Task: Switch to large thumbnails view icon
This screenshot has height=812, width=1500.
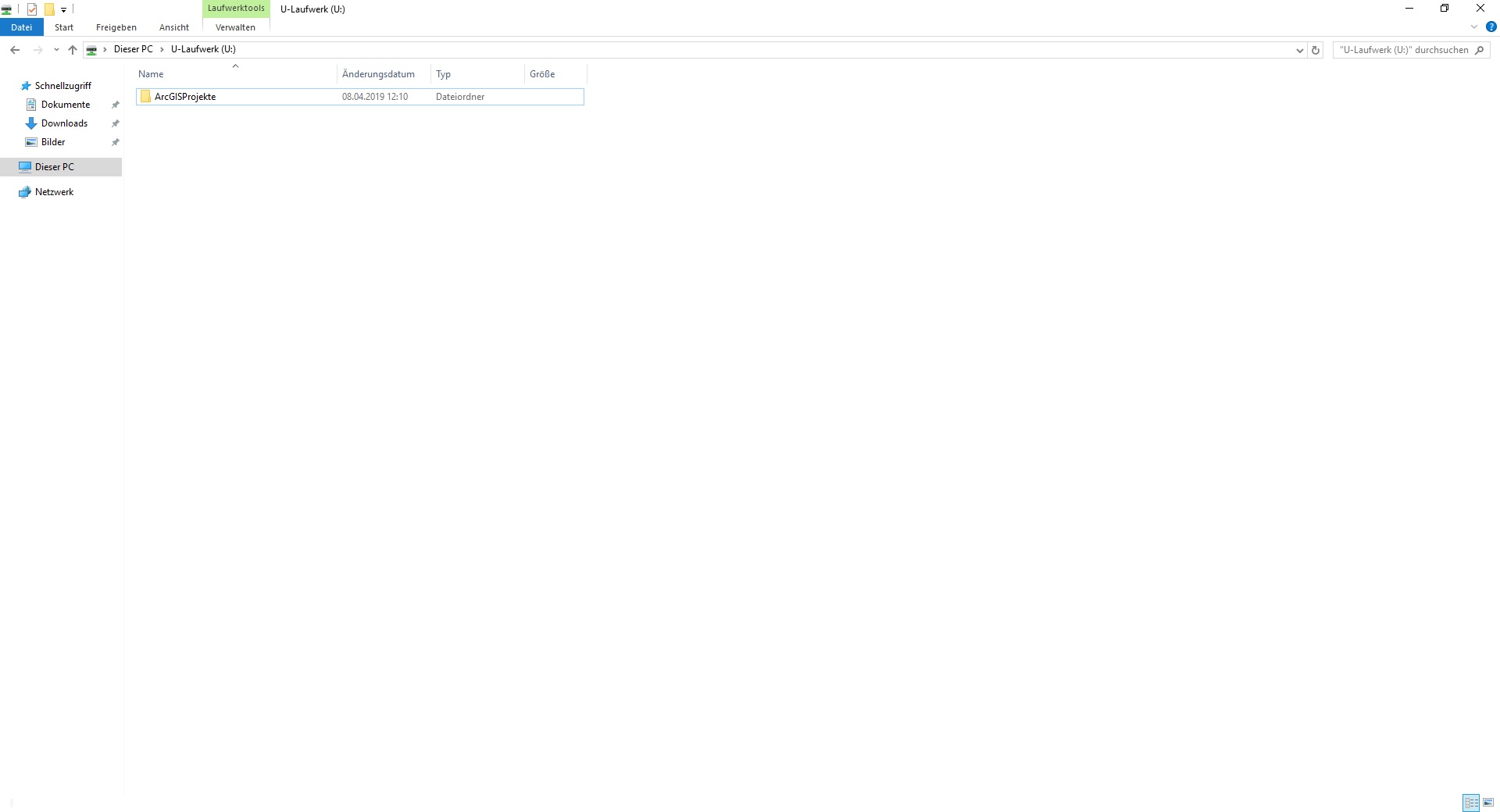Action: click(x=1488, y=803)
